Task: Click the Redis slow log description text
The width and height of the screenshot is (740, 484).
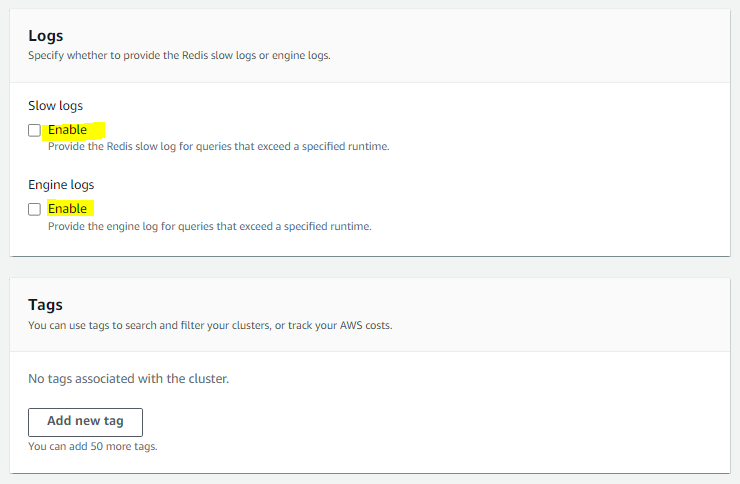Action: point(219,147)
